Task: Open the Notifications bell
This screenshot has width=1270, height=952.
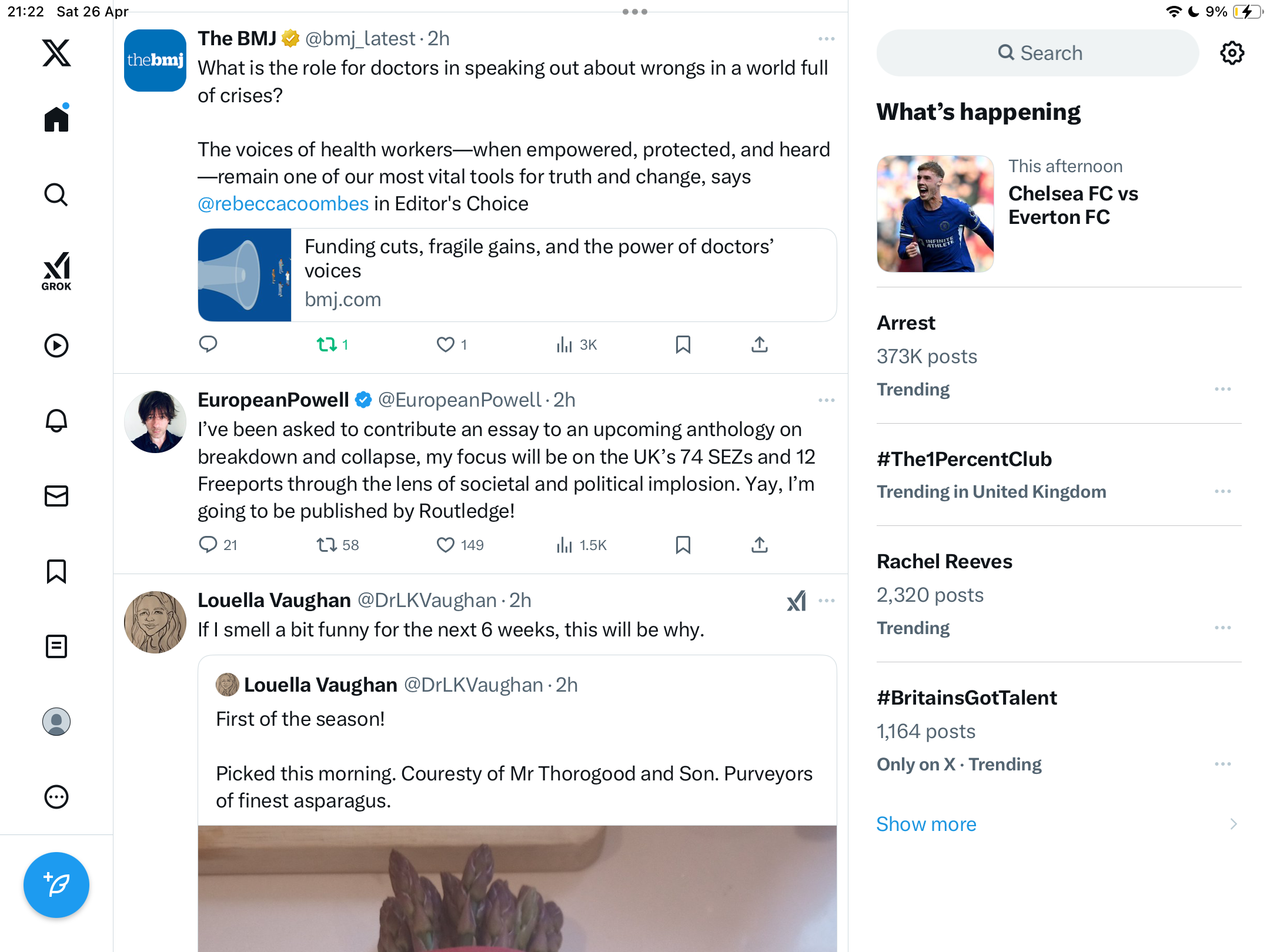Action: coord(56,421)
